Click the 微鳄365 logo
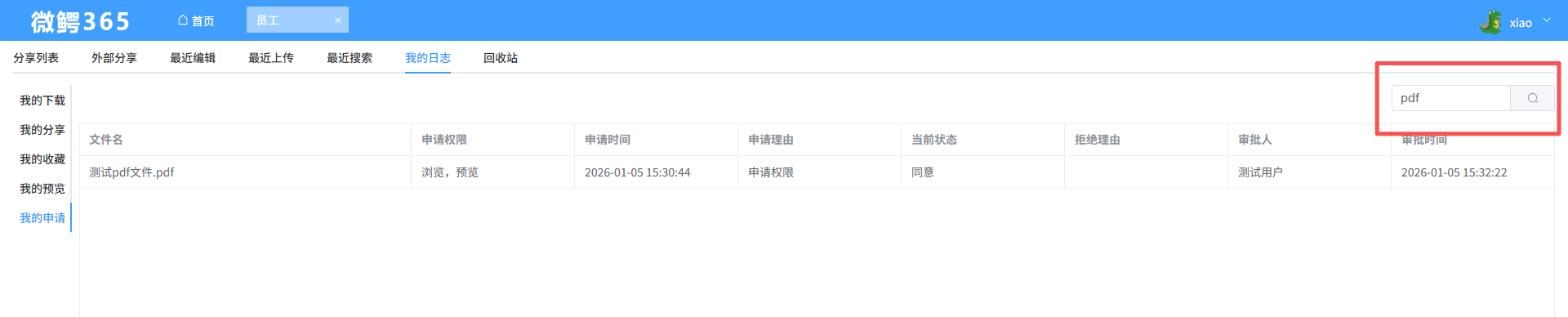This screenshot has width=1568, height=317. 80,21
